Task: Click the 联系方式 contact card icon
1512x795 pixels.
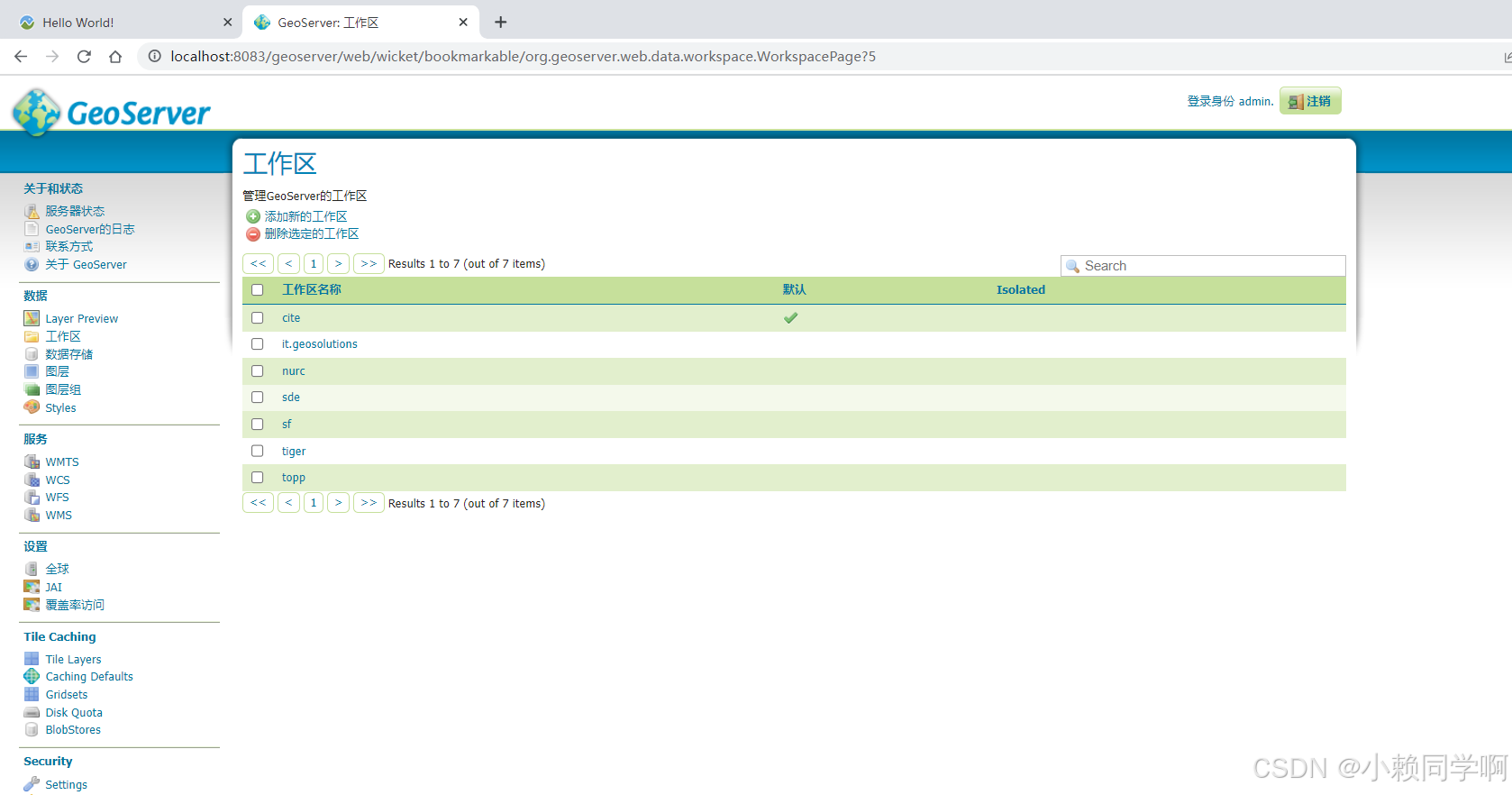Action: 32,246
